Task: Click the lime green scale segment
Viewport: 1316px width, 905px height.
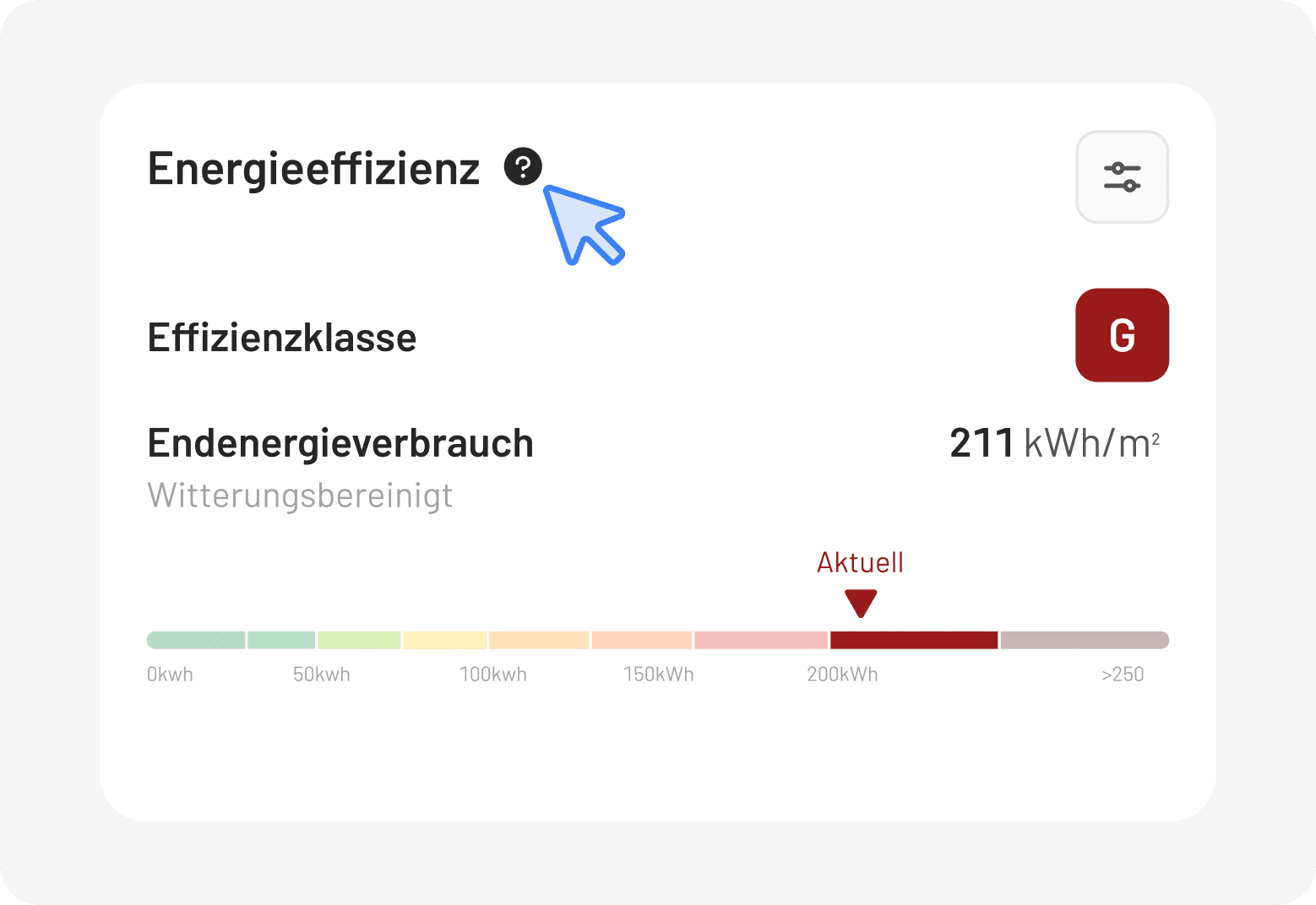Action: pos(359,640)
